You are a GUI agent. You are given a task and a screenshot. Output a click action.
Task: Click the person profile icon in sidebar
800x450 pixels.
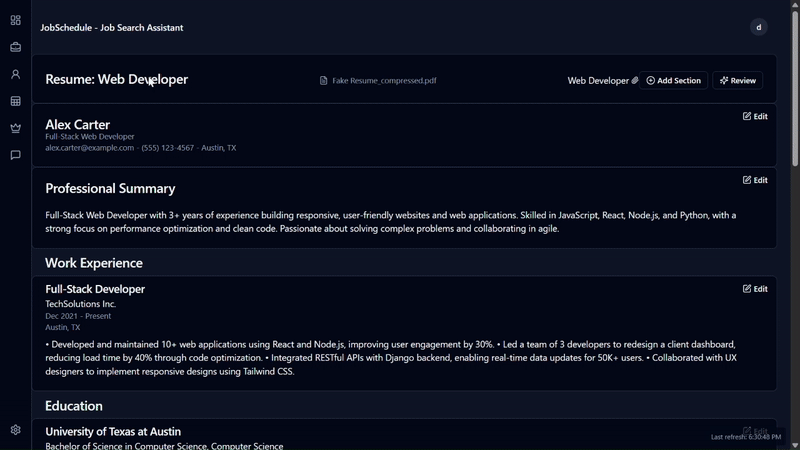pos(15,74)
